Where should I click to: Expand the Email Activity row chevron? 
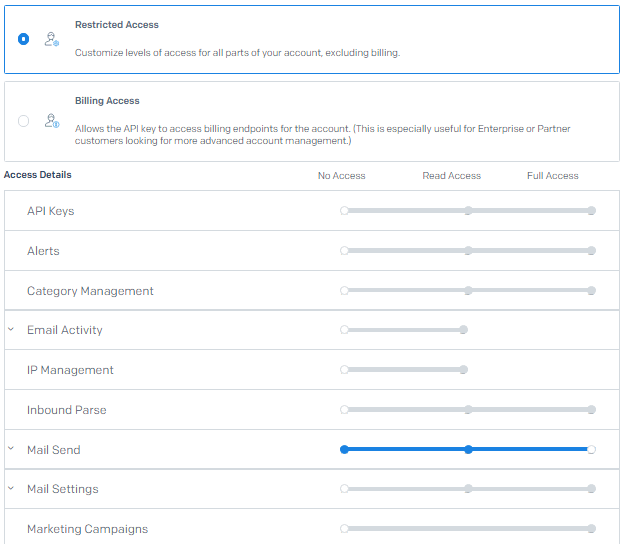11,329
